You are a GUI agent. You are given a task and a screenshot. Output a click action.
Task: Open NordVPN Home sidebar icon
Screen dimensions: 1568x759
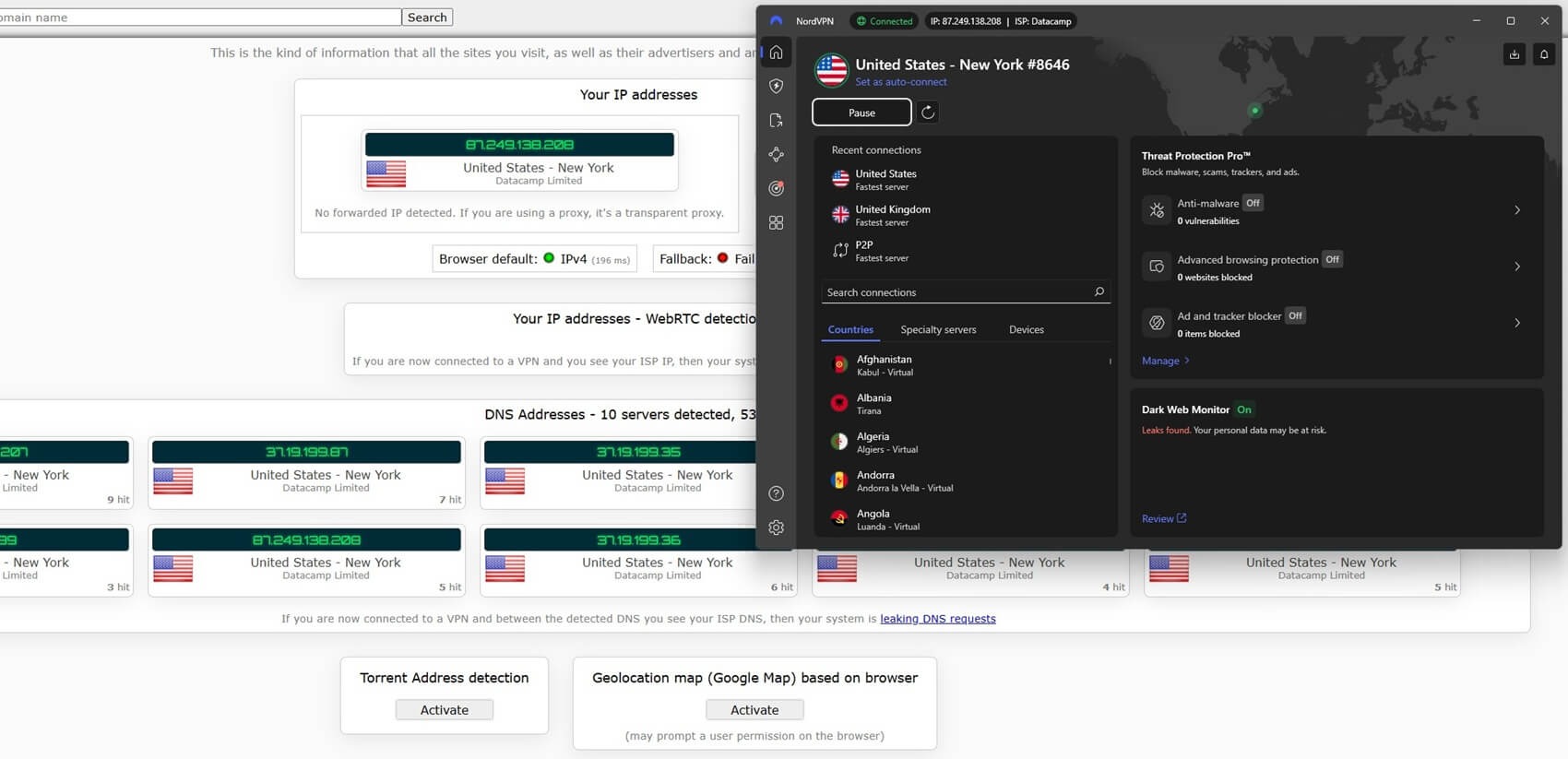click(x=776, y=53)
